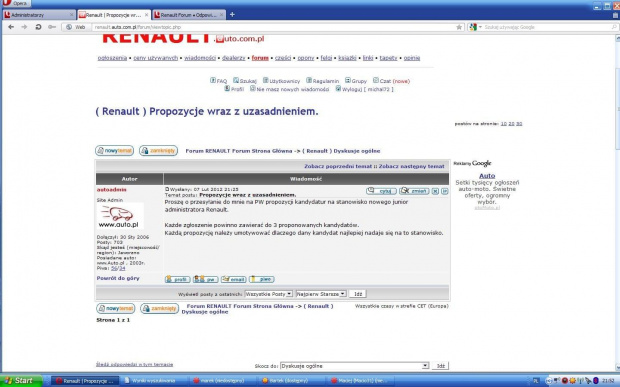Open the opinie link
The width and height of the screenshot is (620, 387).
click(412, 58)
